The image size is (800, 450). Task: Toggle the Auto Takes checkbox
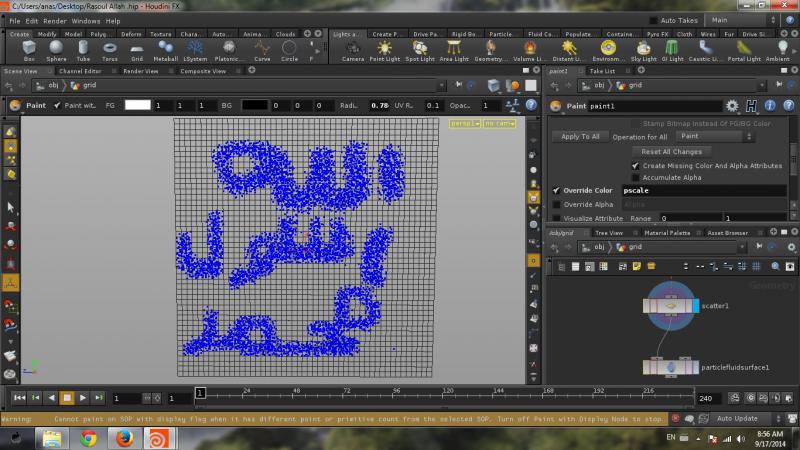point(653,20)
